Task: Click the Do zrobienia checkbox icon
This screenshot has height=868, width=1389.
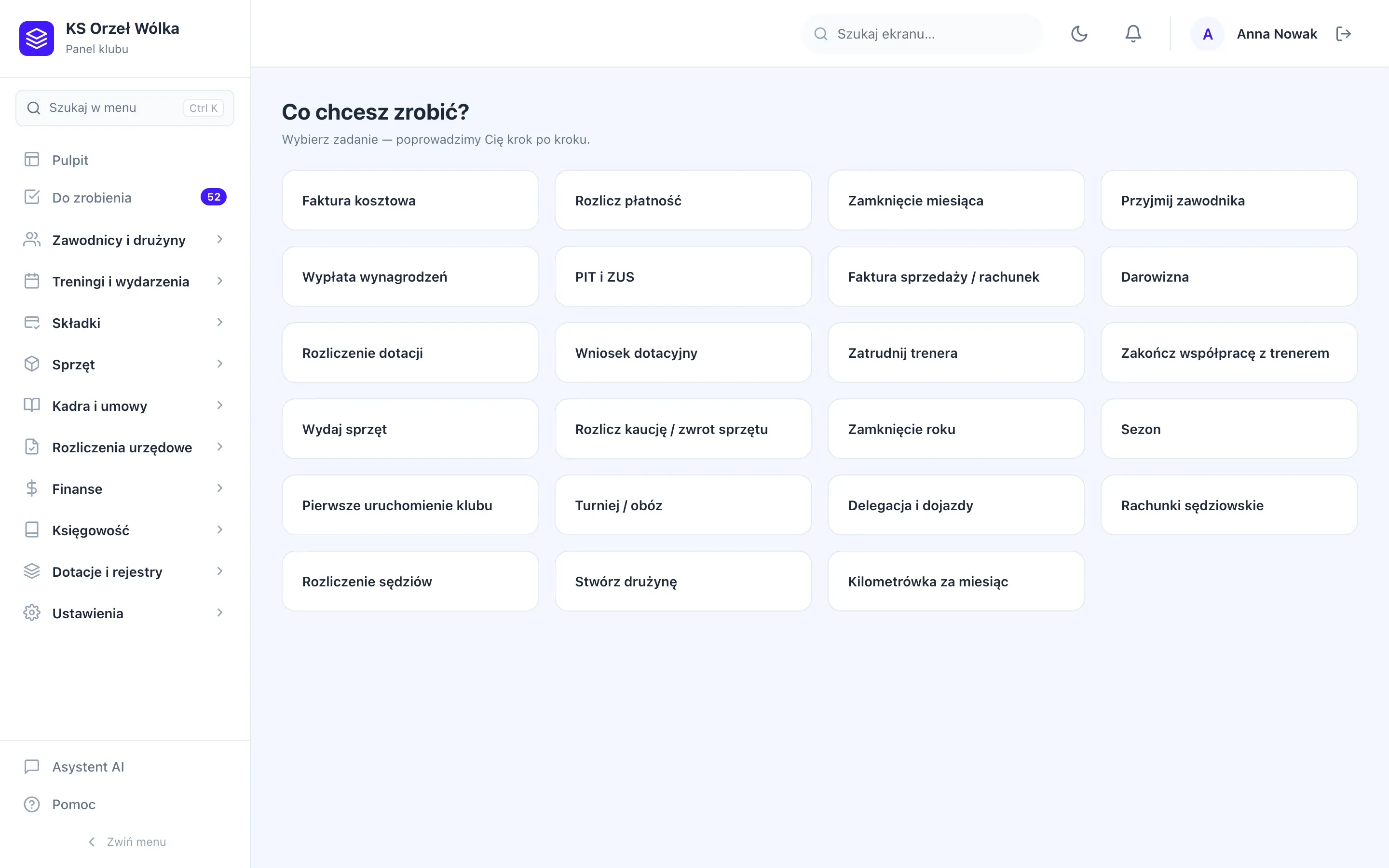Action: [31, 198]
